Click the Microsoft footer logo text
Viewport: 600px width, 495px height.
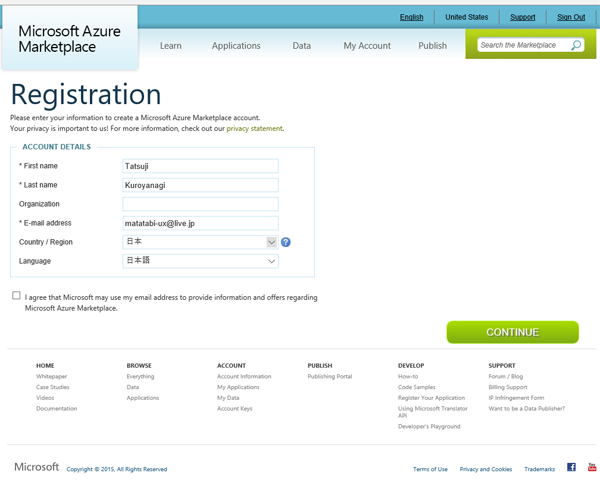click(37, 467)
